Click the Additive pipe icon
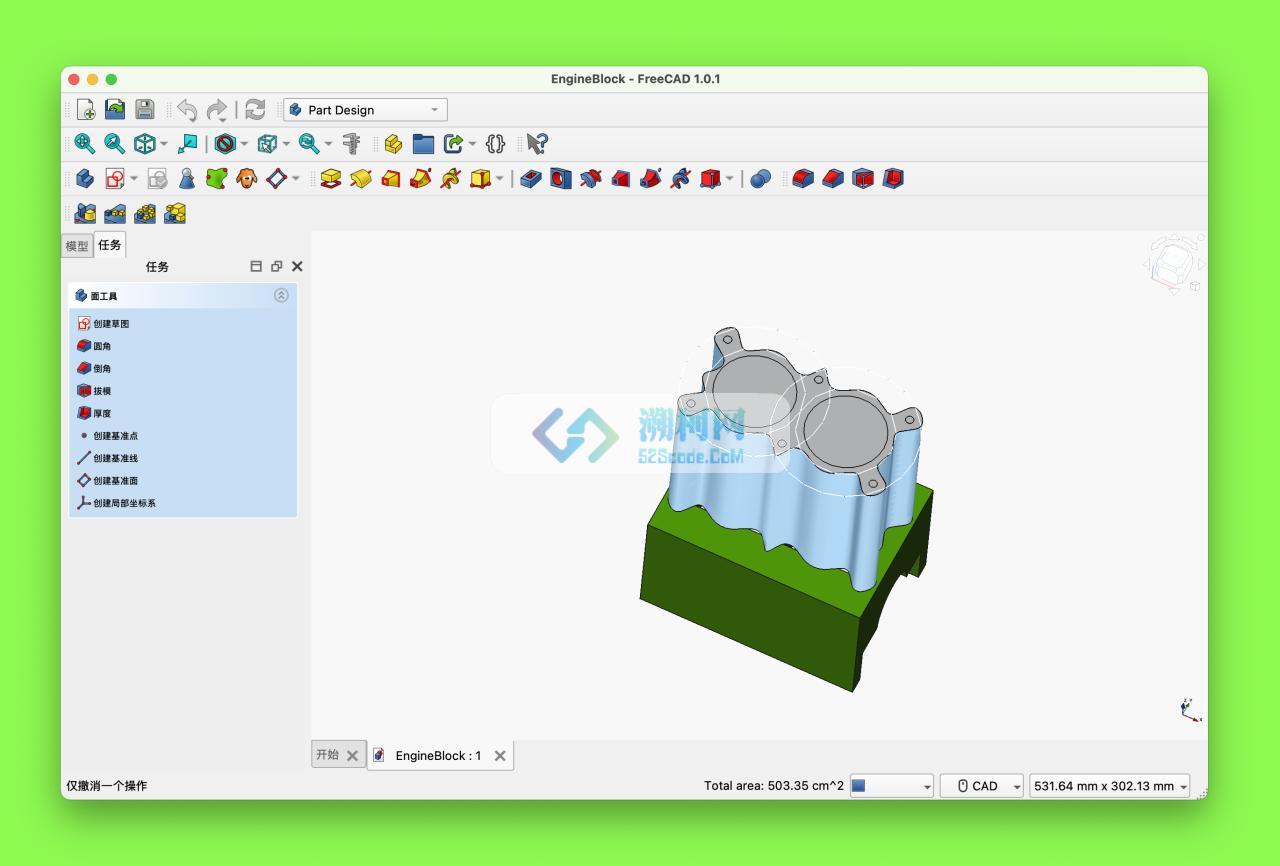The image size is (1280, 866). (x=421, y=179)
